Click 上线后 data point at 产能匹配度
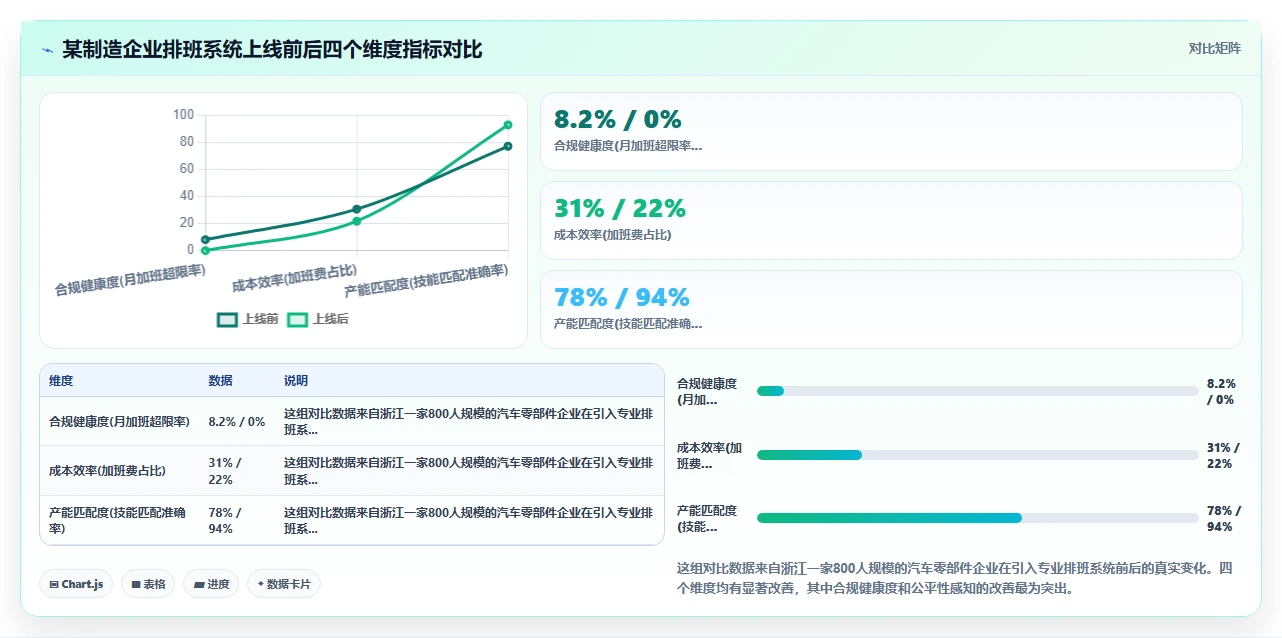Image resolution: width=1282 pixels, height=638 pixels. click(x=508, y=125)
